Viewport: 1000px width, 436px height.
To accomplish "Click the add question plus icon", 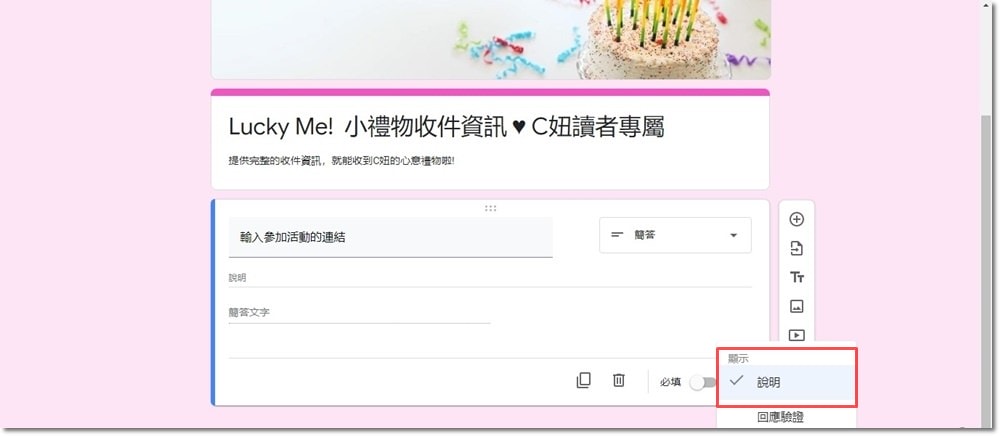I will pyautogui.click(x=797, y=219).
